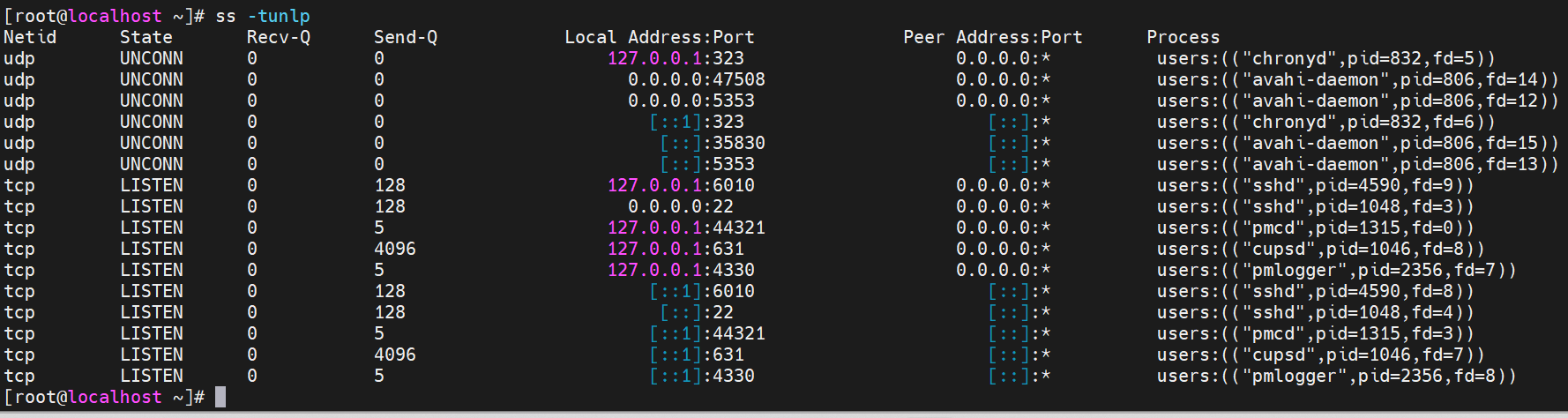This screenshot has width=1568, height=418.
Task: Click local address [::1]:44321
Action: pyautogui.click(x=707, y=333)
